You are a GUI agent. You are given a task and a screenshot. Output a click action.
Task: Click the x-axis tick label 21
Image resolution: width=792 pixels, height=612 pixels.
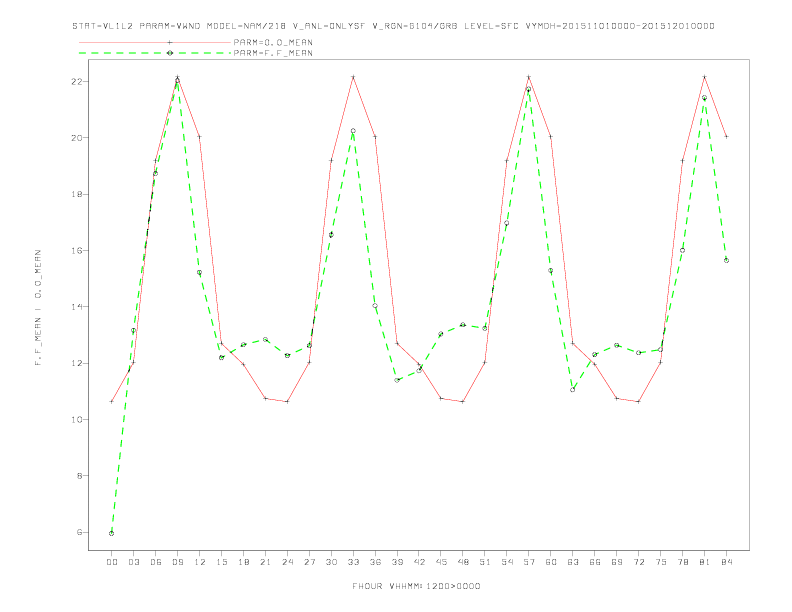265,562
